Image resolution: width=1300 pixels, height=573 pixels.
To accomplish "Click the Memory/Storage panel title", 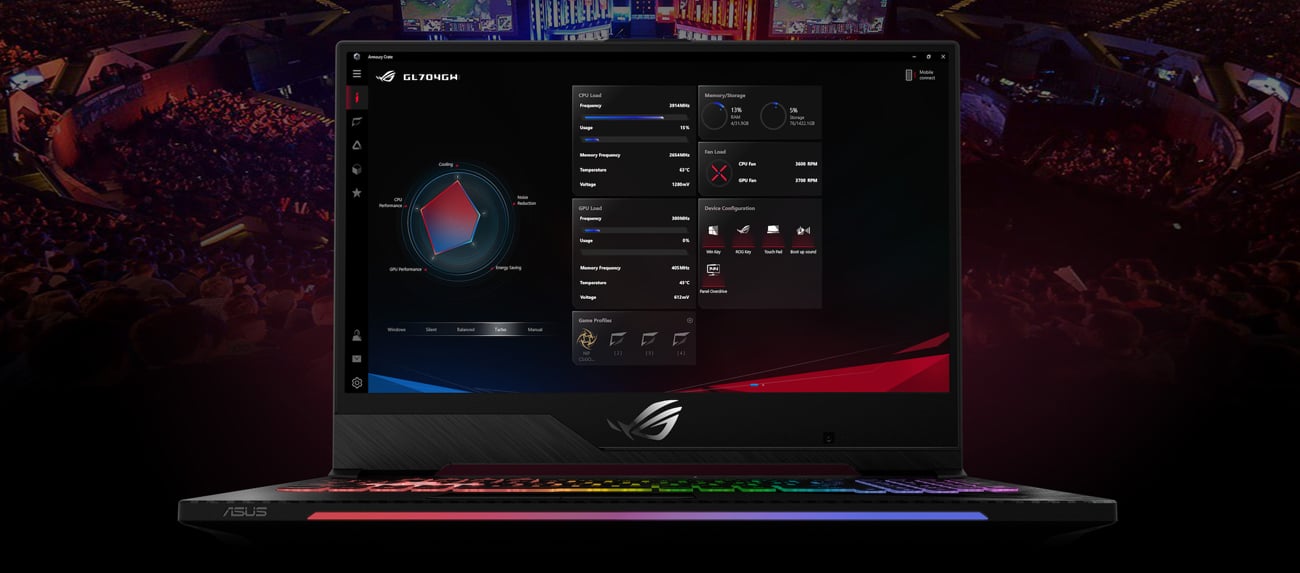I will [x=725, y=95].
